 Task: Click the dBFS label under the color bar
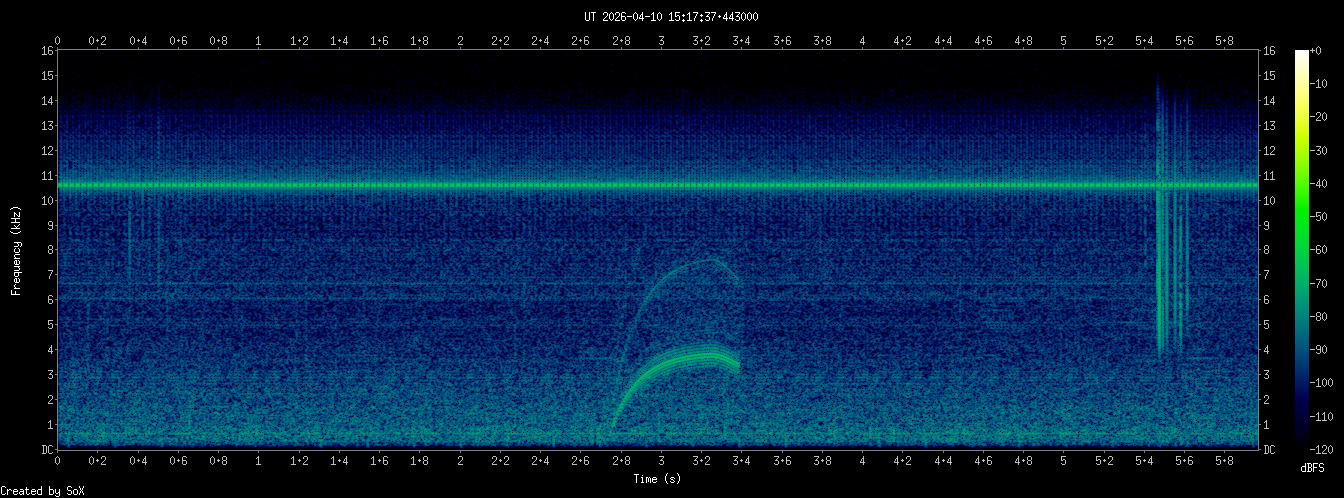point(1313,468)
